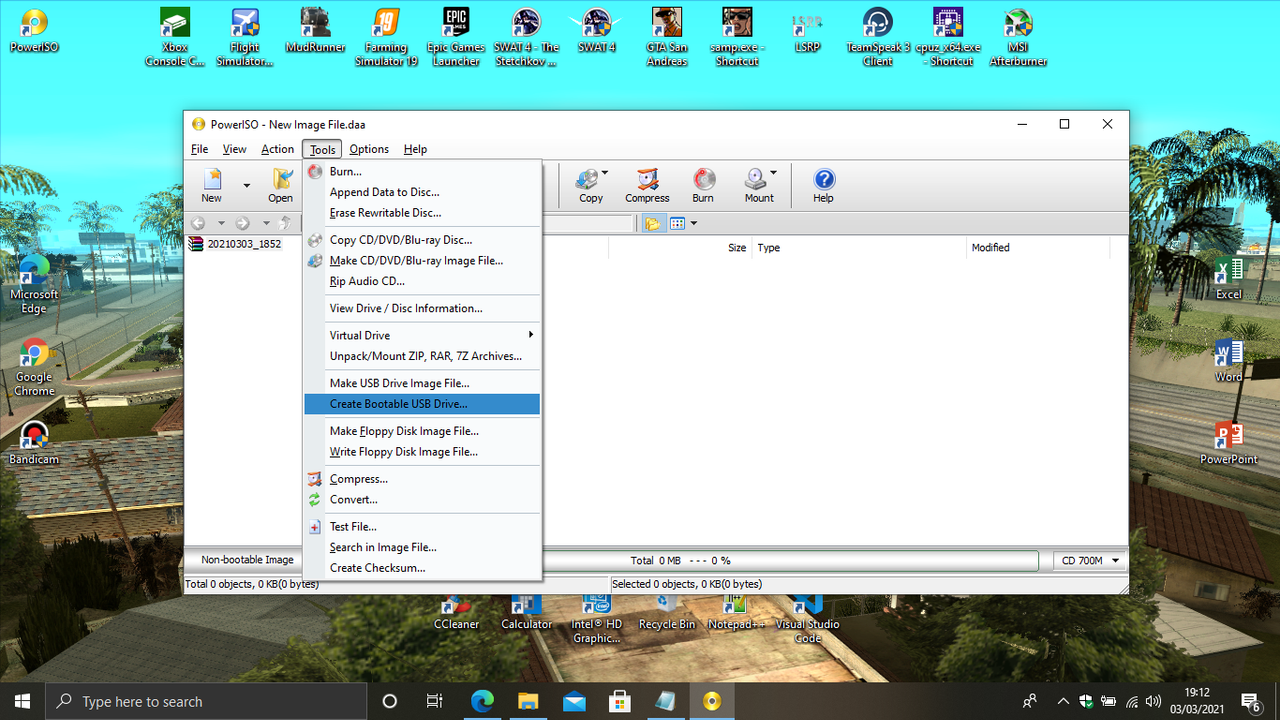1280x720 pixels.
Task: Open the Help menu
Action: pyautogui.click(x=415, y=149)
